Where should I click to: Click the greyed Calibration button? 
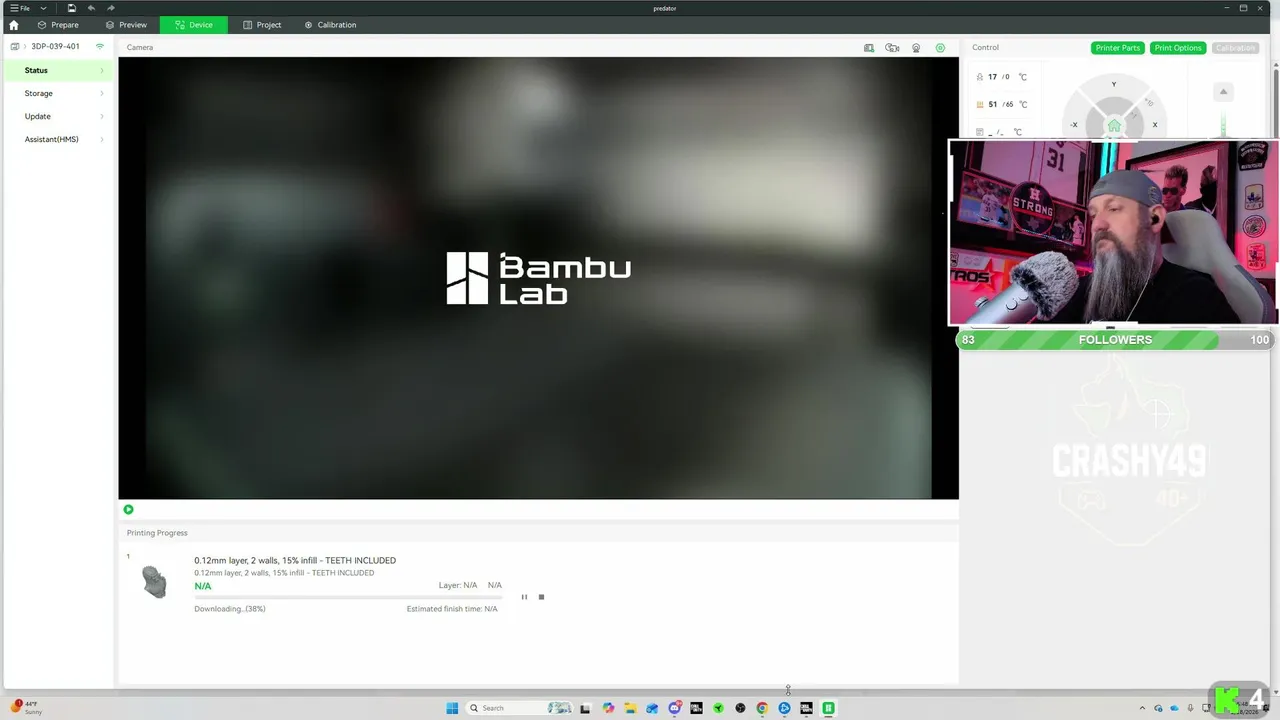tap(1235, 48)
